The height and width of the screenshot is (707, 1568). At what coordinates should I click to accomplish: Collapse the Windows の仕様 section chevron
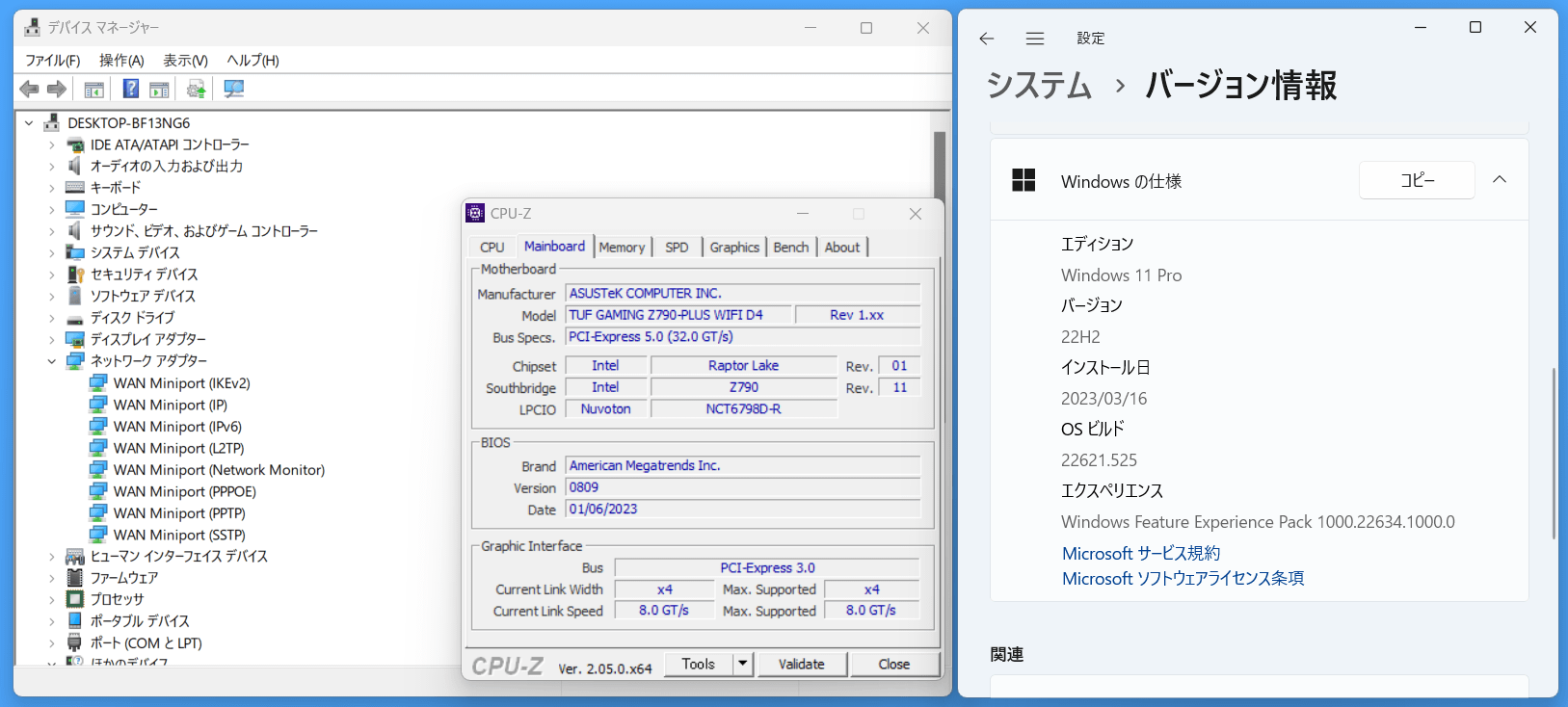coord(1500,180)
